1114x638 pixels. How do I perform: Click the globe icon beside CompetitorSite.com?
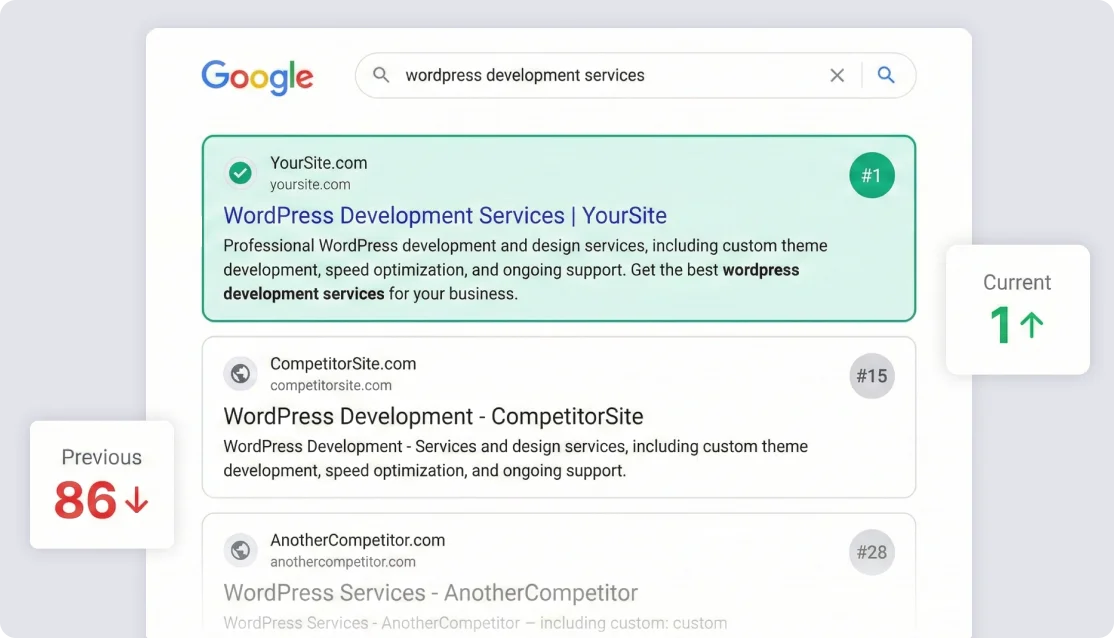240,373
